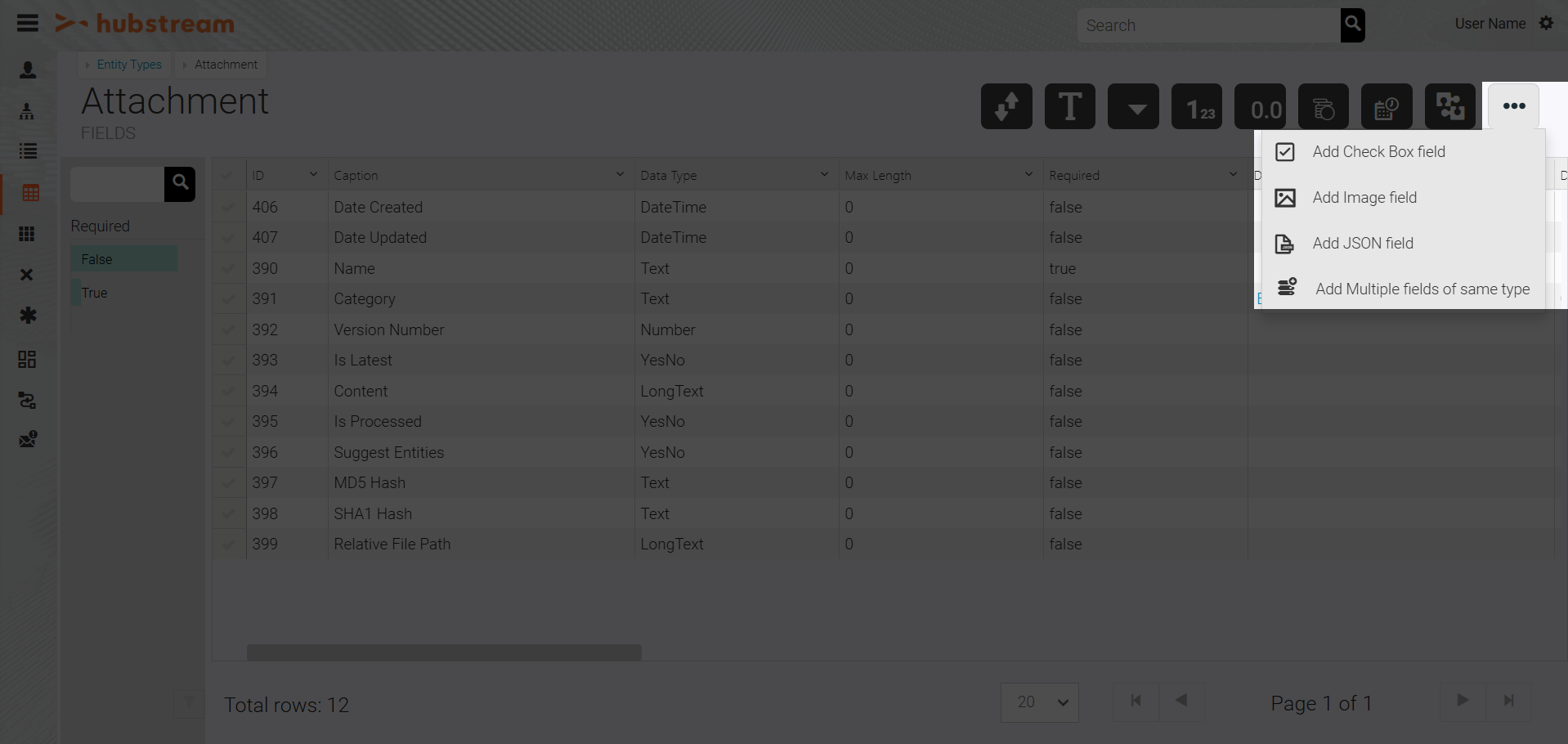
Task: Open user settings gear icon
Action: [1546, 24]
